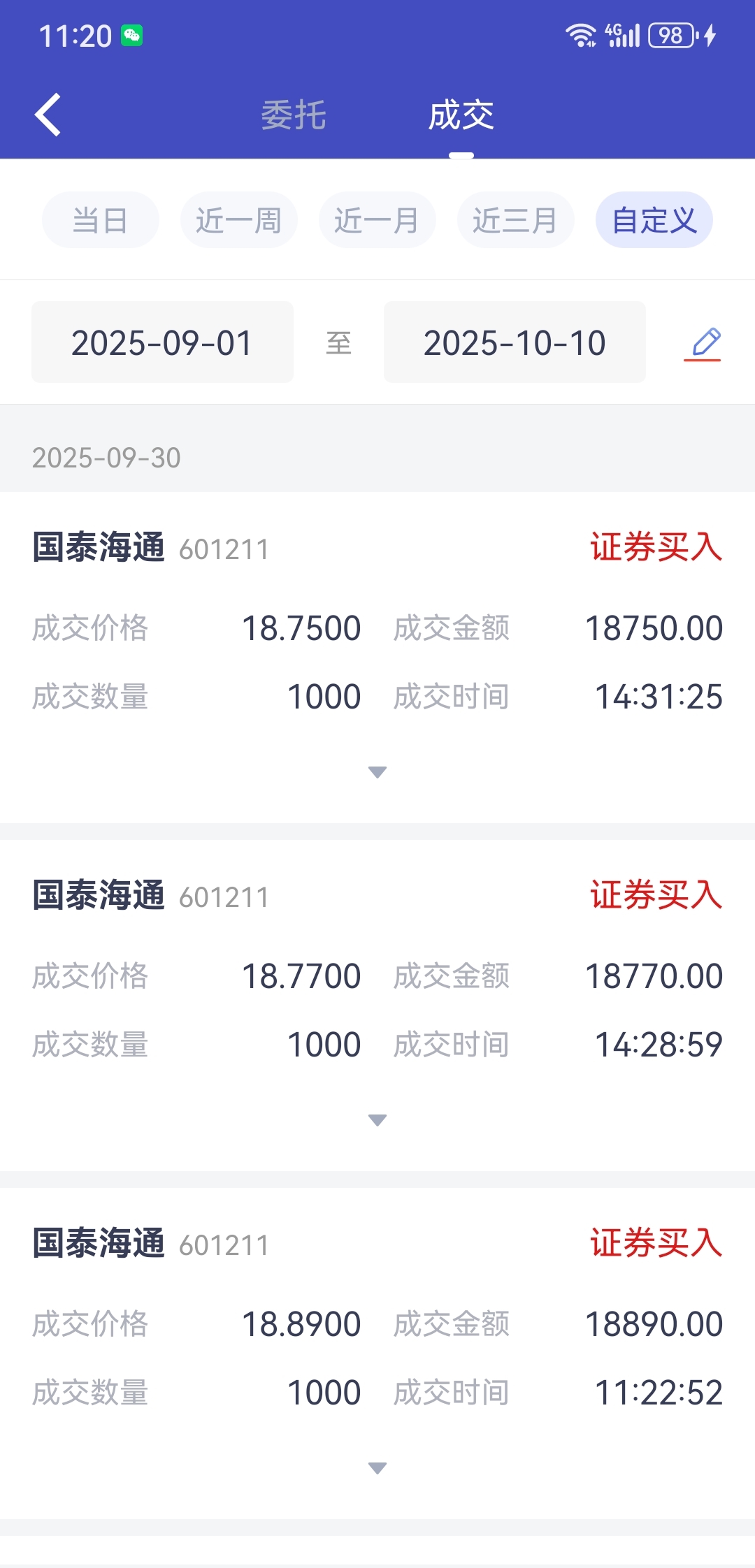Tap the battery indicator showing 98
The image size is (755, 1568).
pos(674,35)
